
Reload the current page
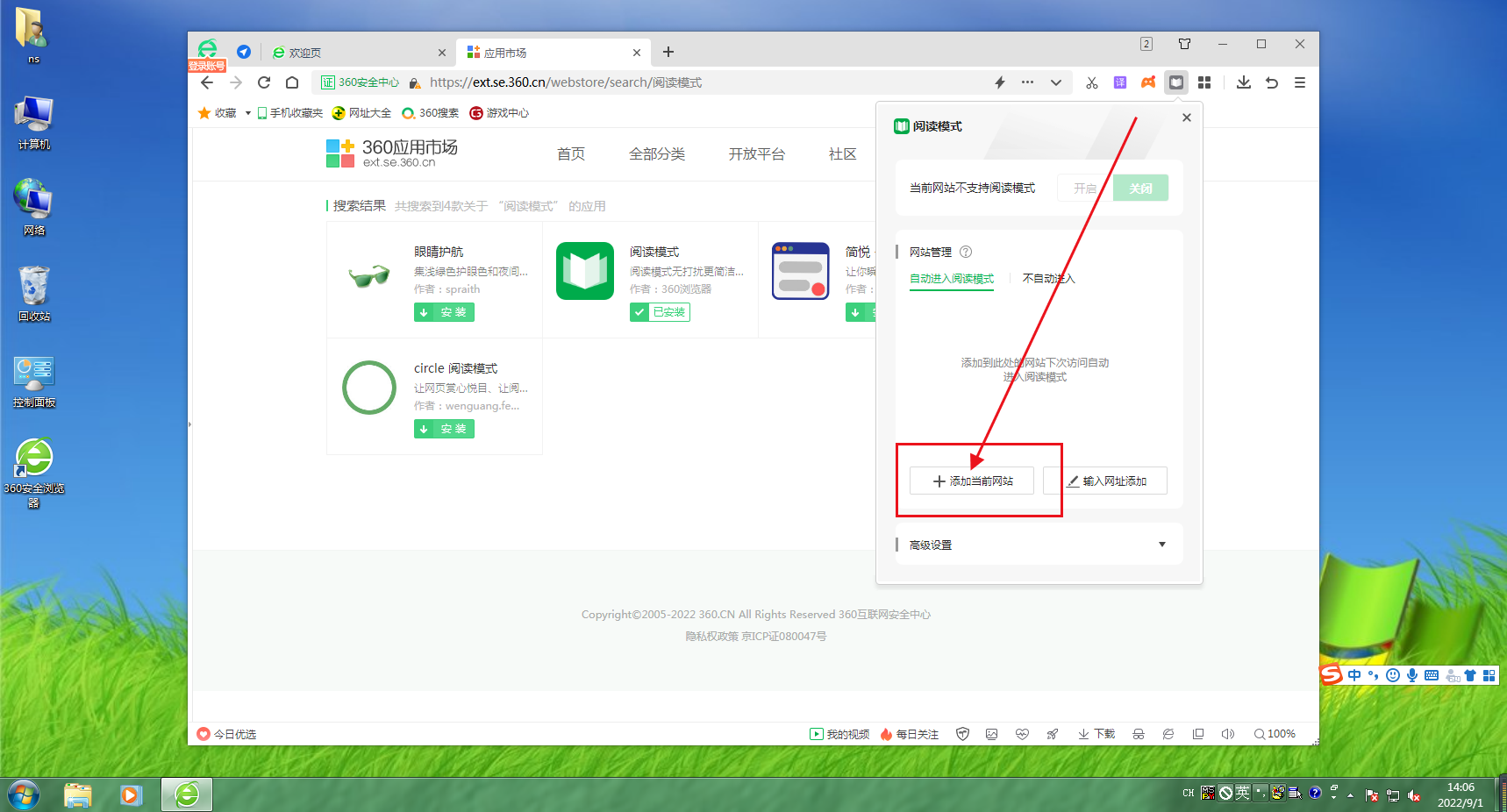pos(264,82)
